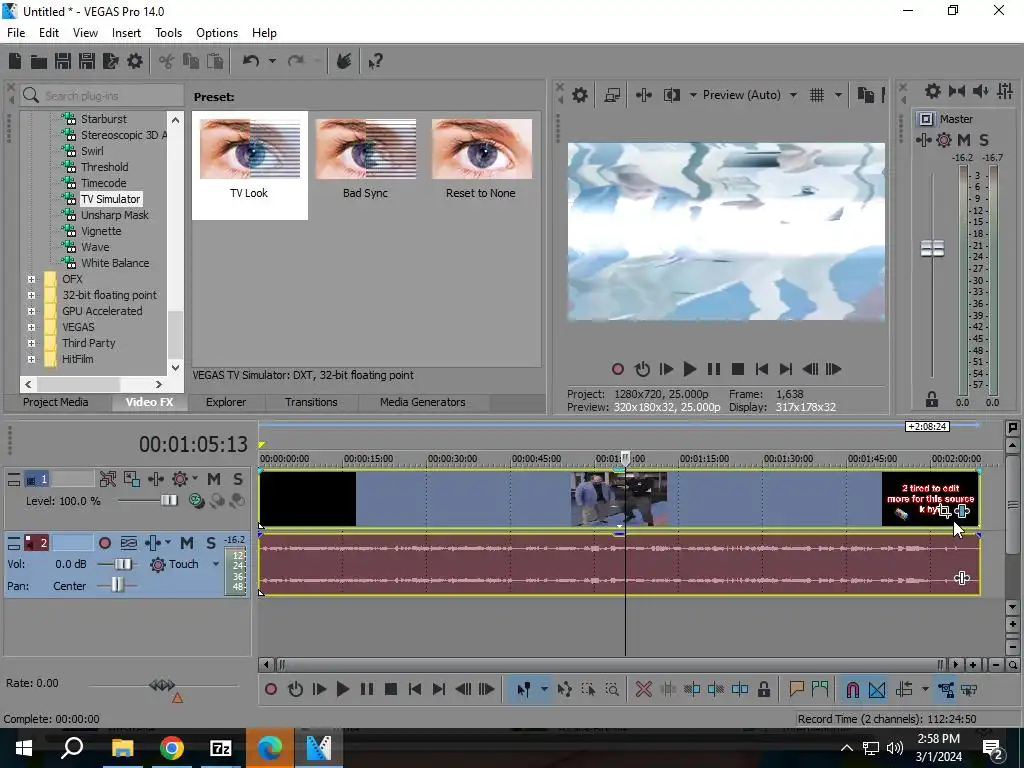Save the project with the disk icon
The image size is (1024, 768).
click(x=63, y=61)
